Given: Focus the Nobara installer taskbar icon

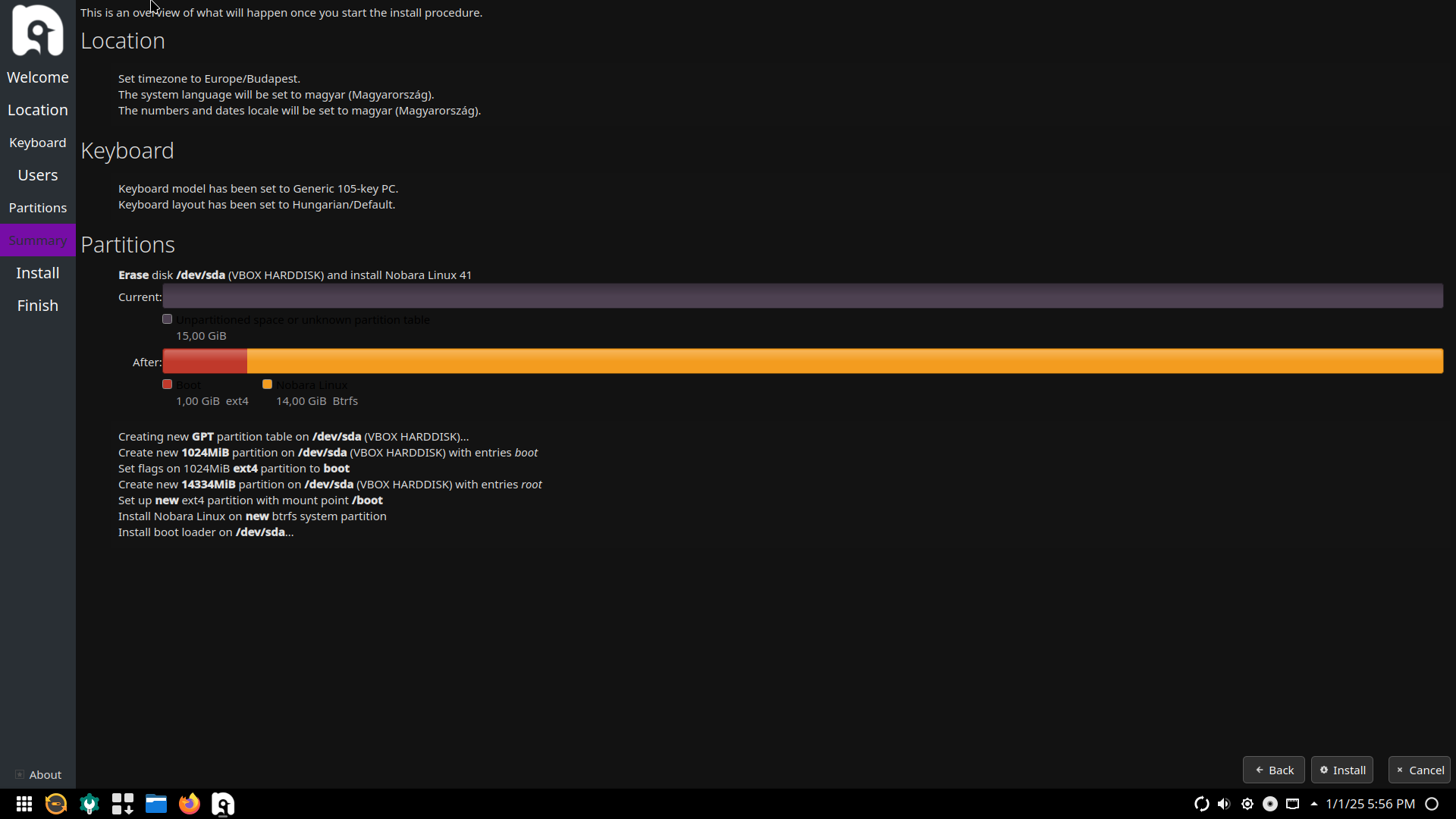Looking at the screenshot, I should coord(223,804).
